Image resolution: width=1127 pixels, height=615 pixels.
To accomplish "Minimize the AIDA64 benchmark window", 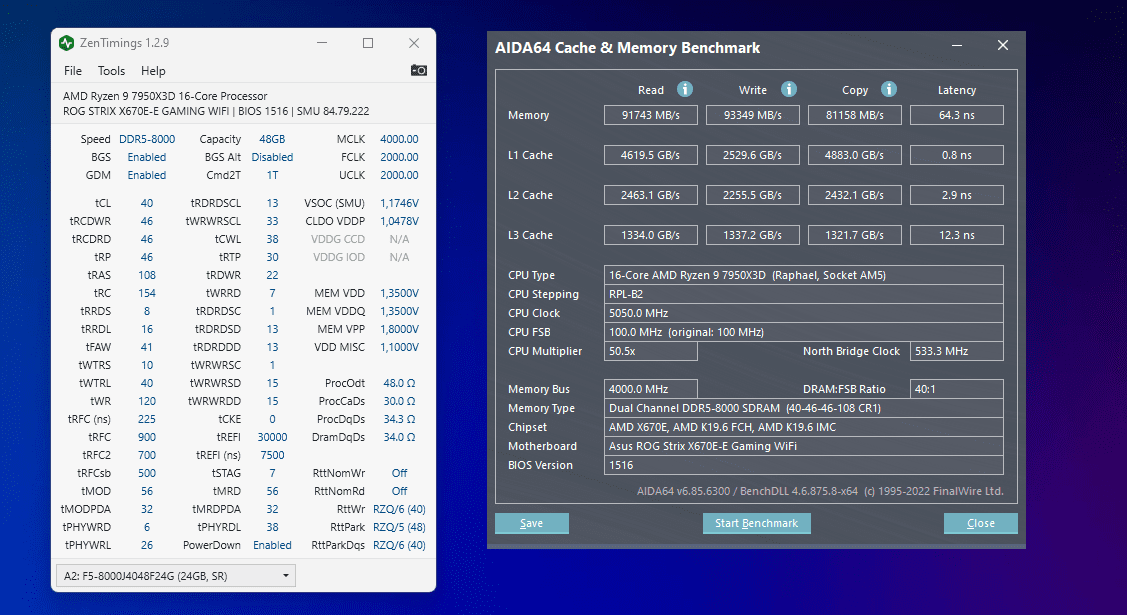I will (957, 45).
